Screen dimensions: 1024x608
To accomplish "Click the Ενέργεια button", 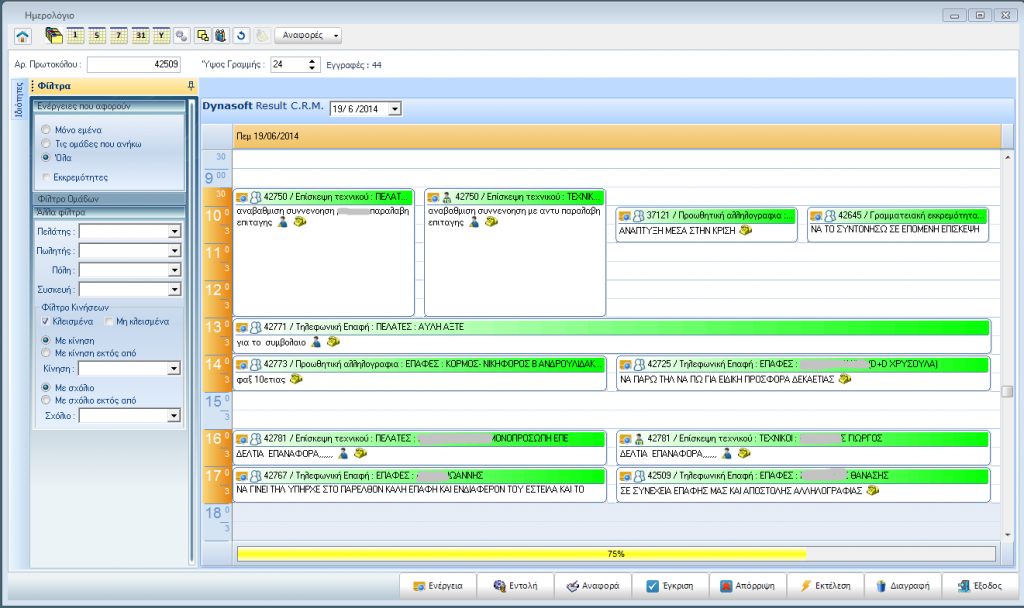I will (x=438, y=586).
